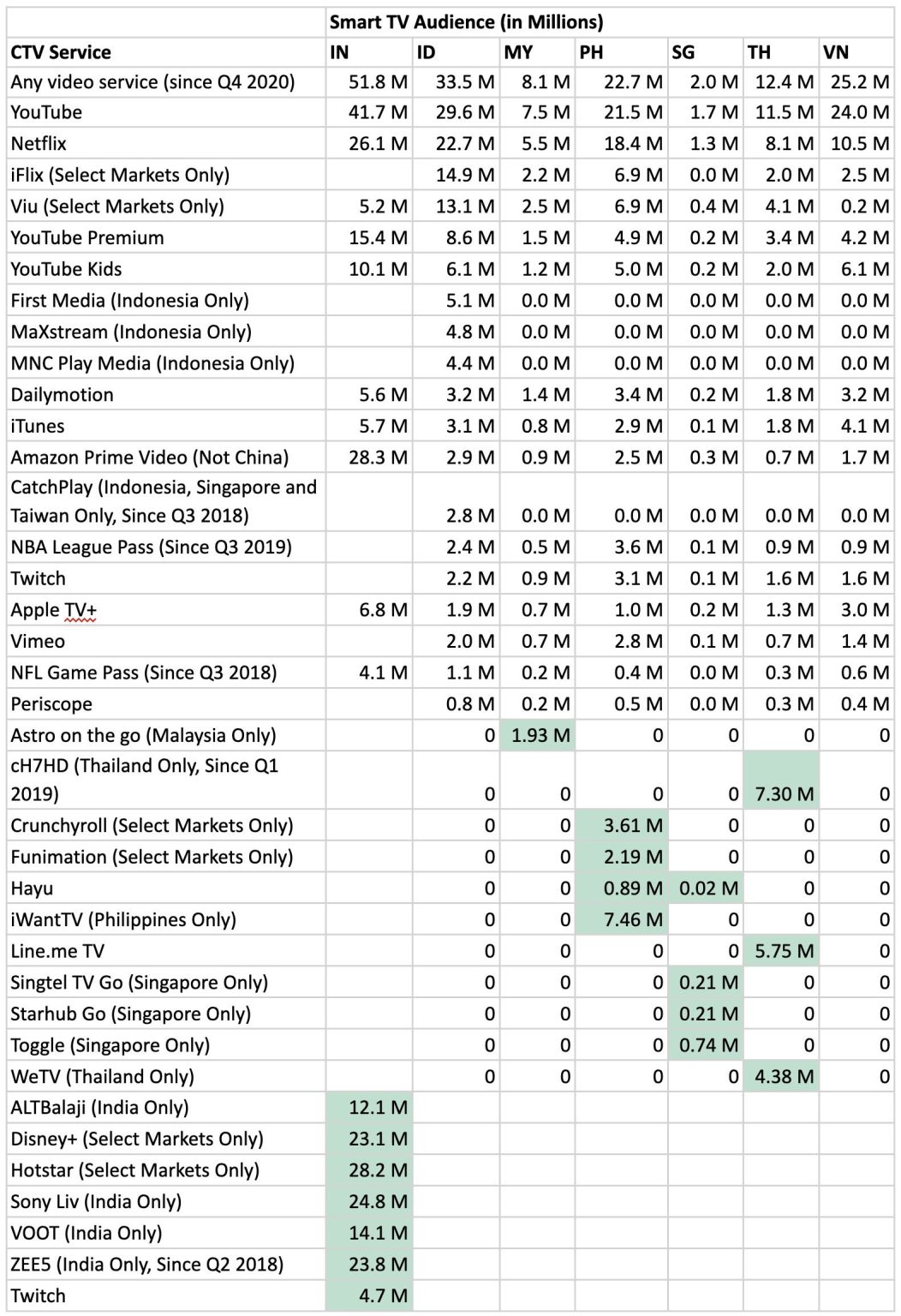Click the 'CTV Service' column header
This screenshot has height=1316, width=901.
(x=166, y=52)
